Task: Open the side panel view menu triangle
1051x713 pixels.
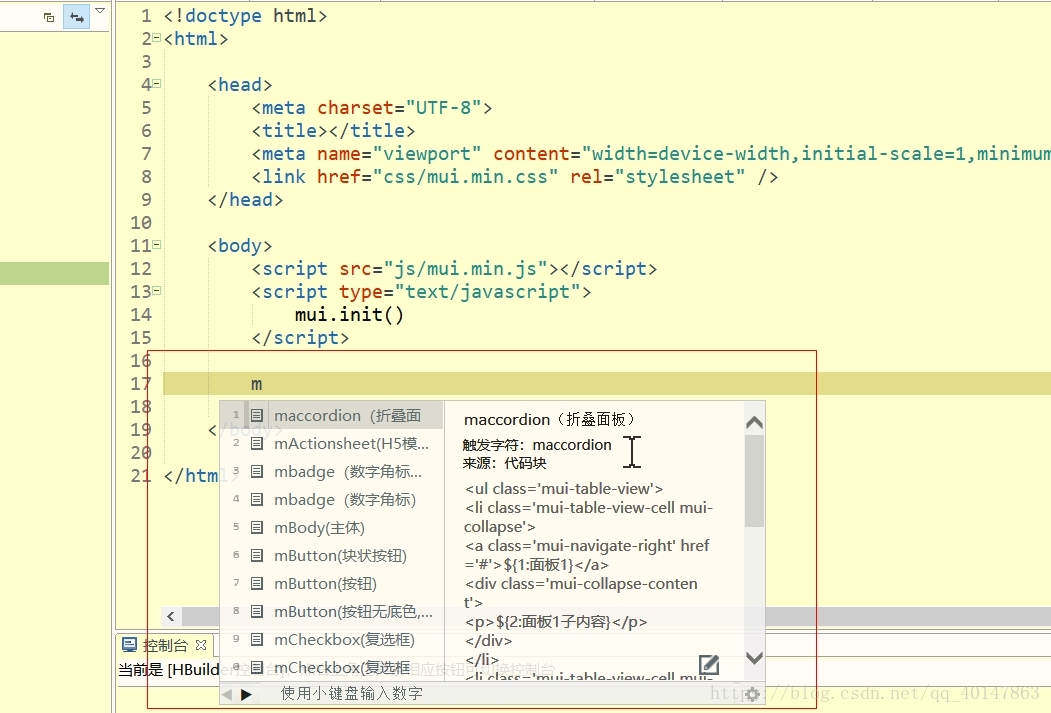Action: point(100,11)
